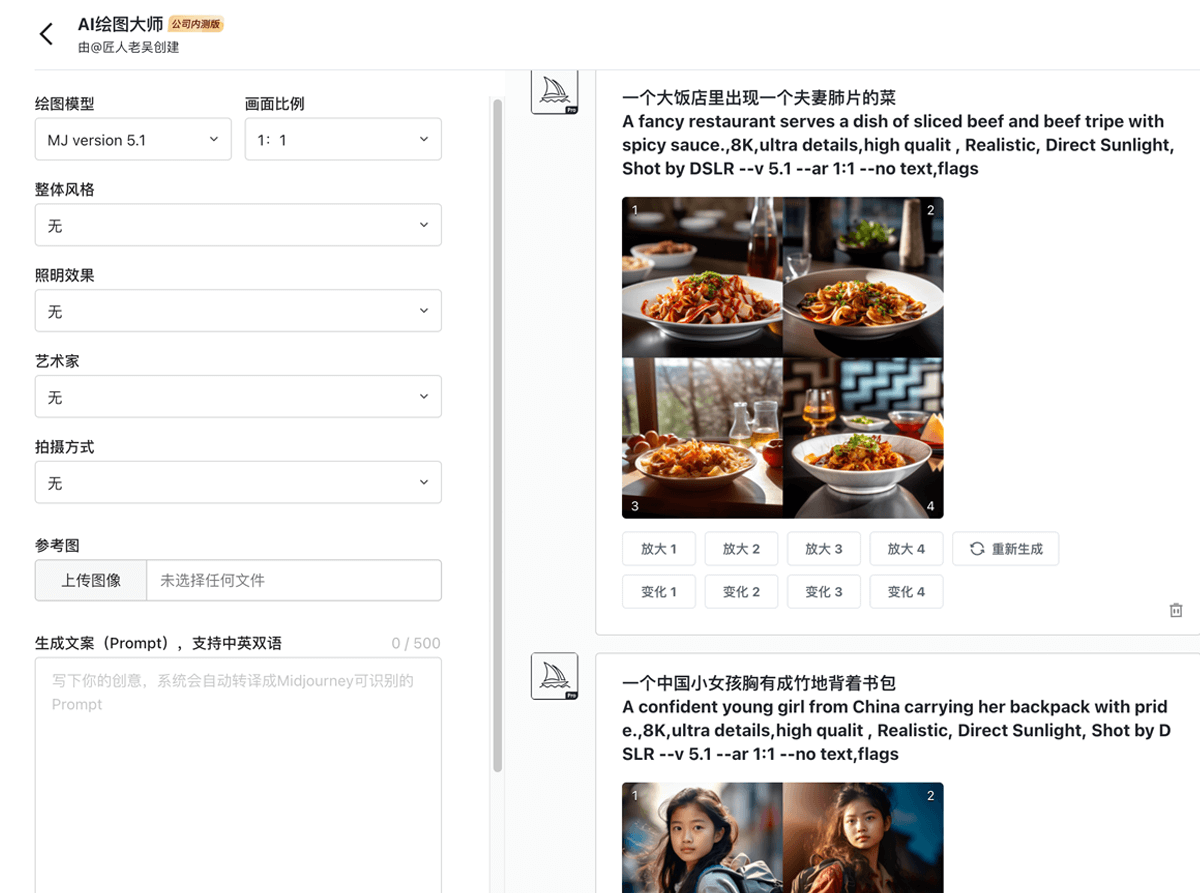The height and width of the screenshot is (893, 1200).
Task: Create variation with 变化 4
Action: click(x=907, y=592)
